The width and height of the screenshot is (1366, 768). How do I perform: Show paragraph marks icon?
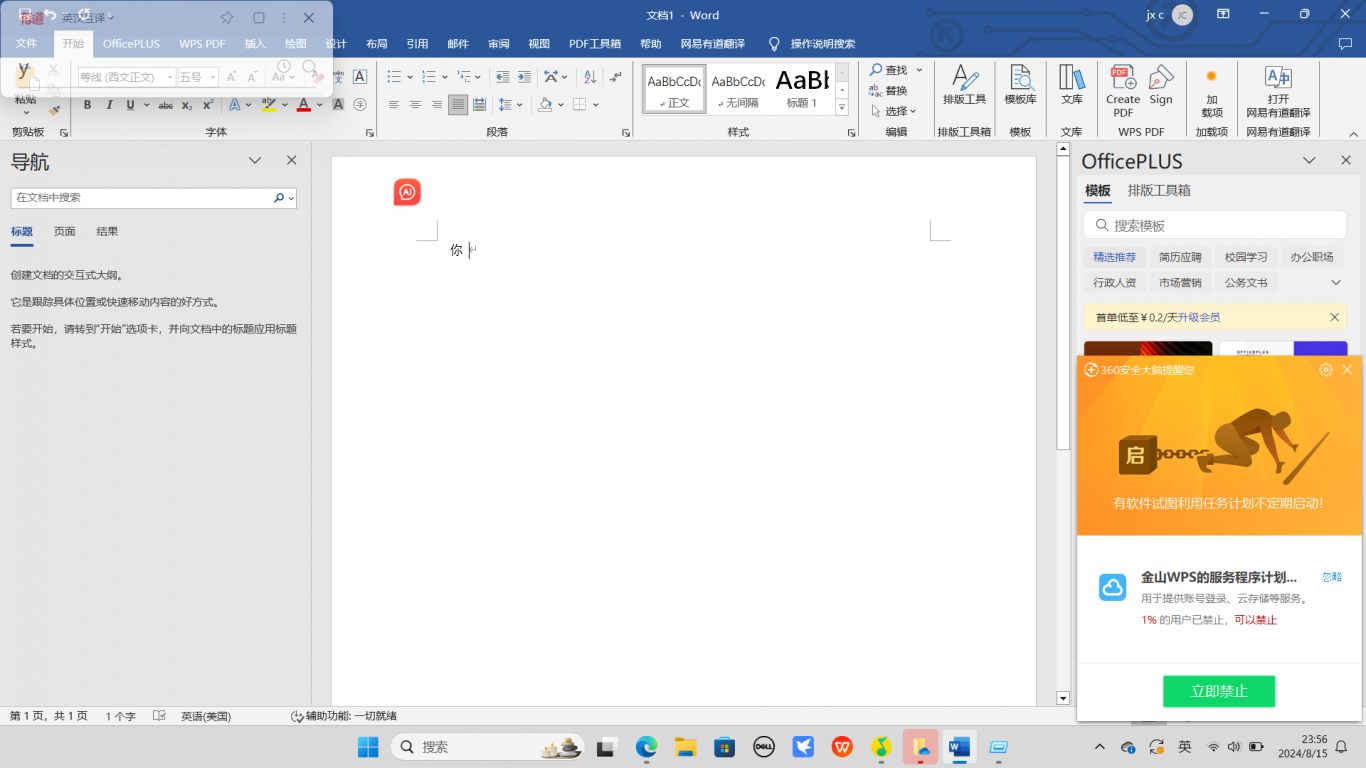tap(615, 77)
